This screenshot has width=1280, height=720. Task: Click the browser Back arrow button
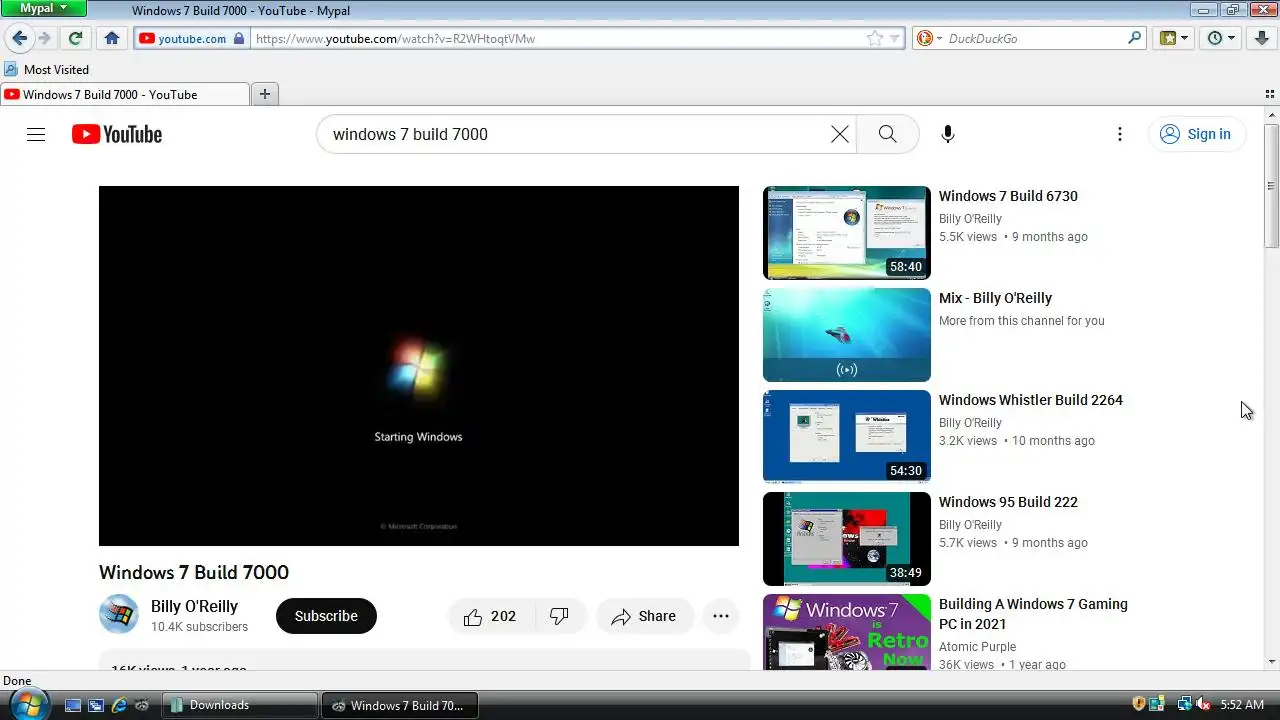pyautogui.click(x=19, y=38)
